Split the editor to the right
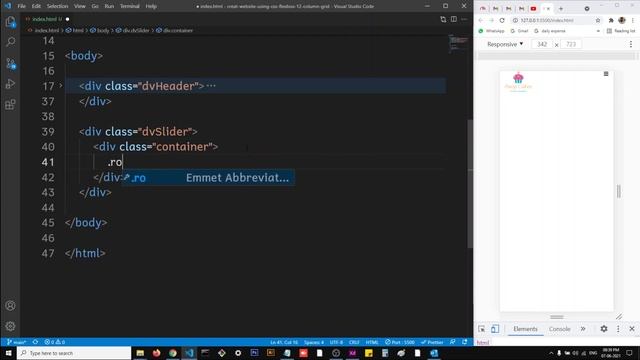 click(453, 19)
